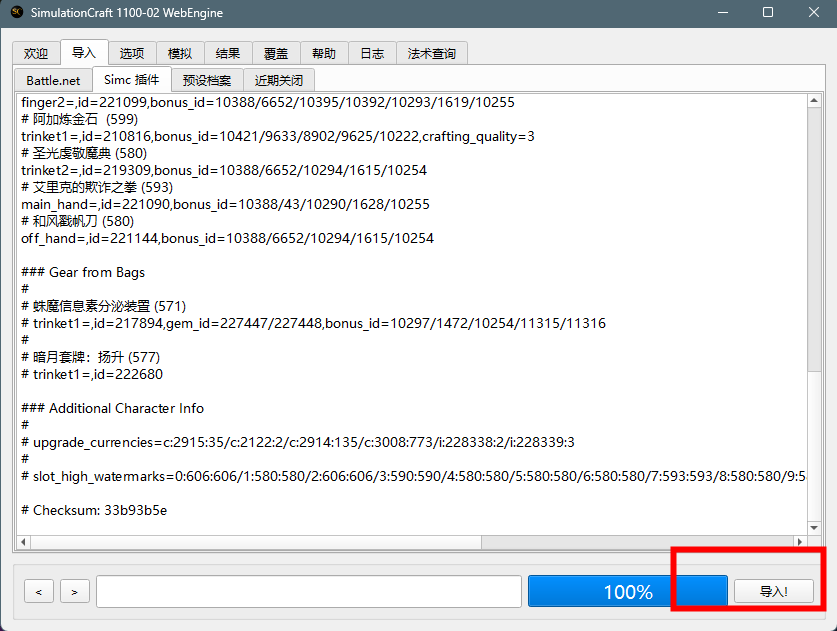837x631 pixels.
Task: Click the '# 圣光虔敬魔典 (580)' line
Action: (84, 153)
